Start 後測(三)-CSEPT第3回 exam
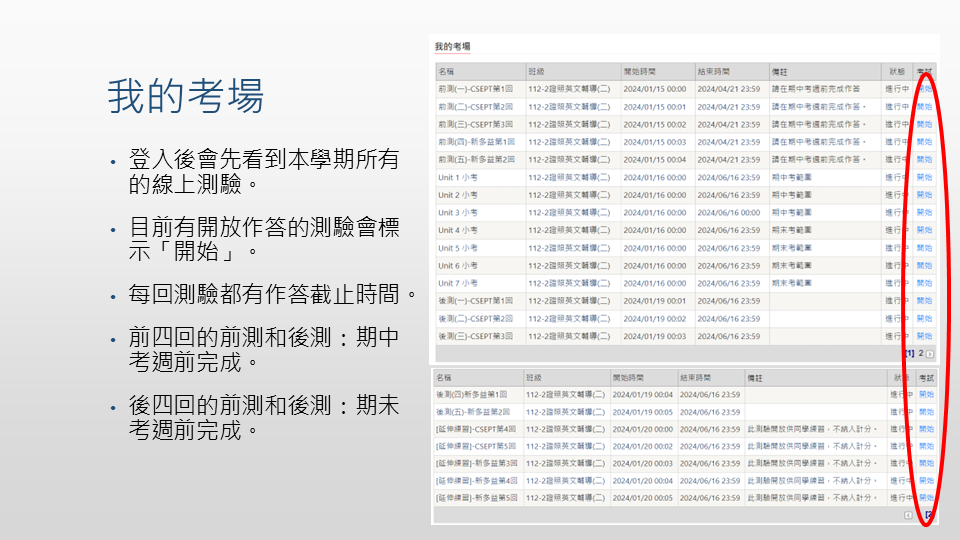 click(925, 336)
